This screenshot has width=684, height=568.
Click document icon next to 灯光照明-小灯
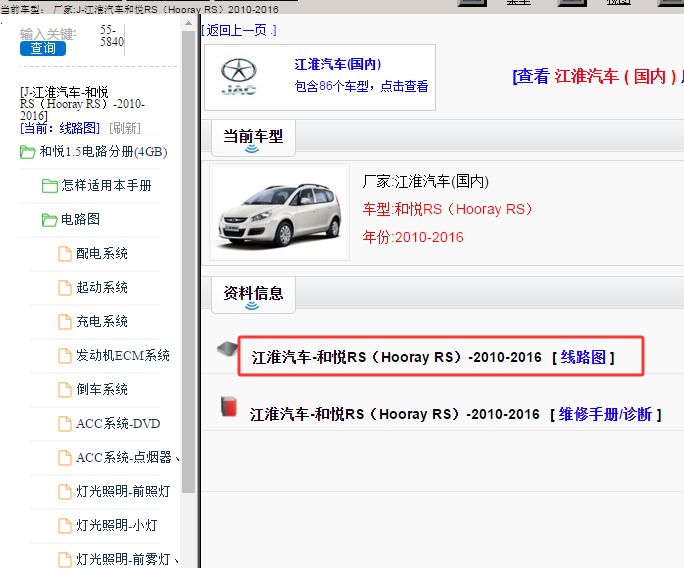tap(65, 526)
